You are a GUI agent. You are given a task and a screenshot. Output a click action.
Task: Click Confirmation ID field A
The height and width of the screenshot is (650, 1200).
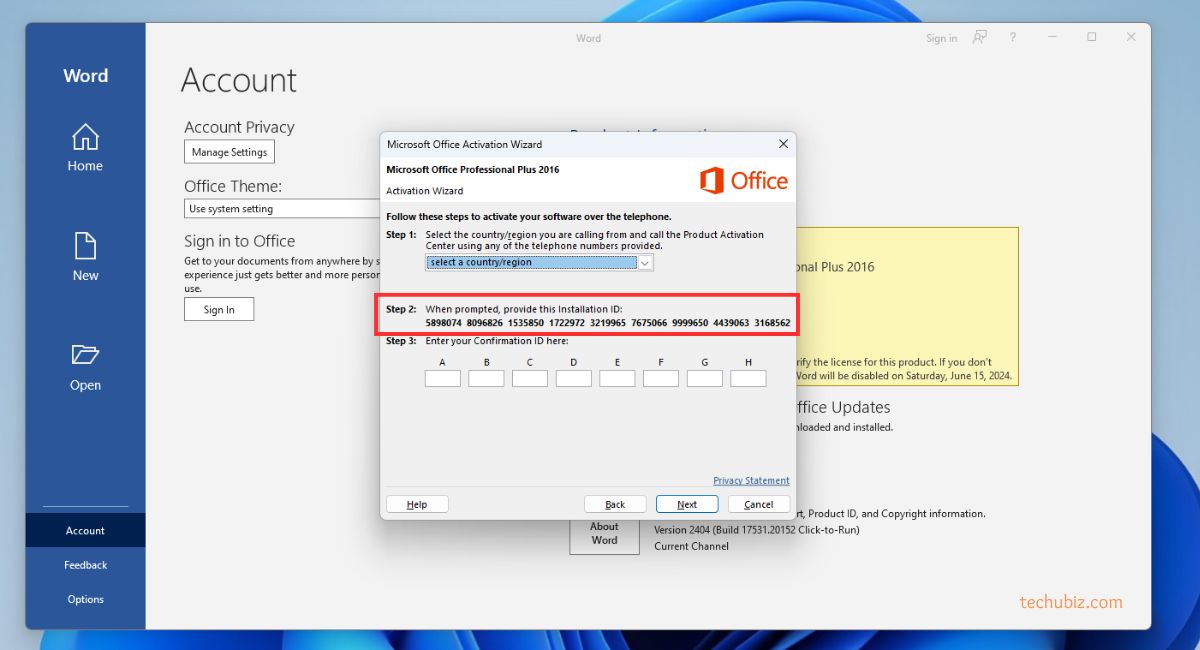coord(442,379)
